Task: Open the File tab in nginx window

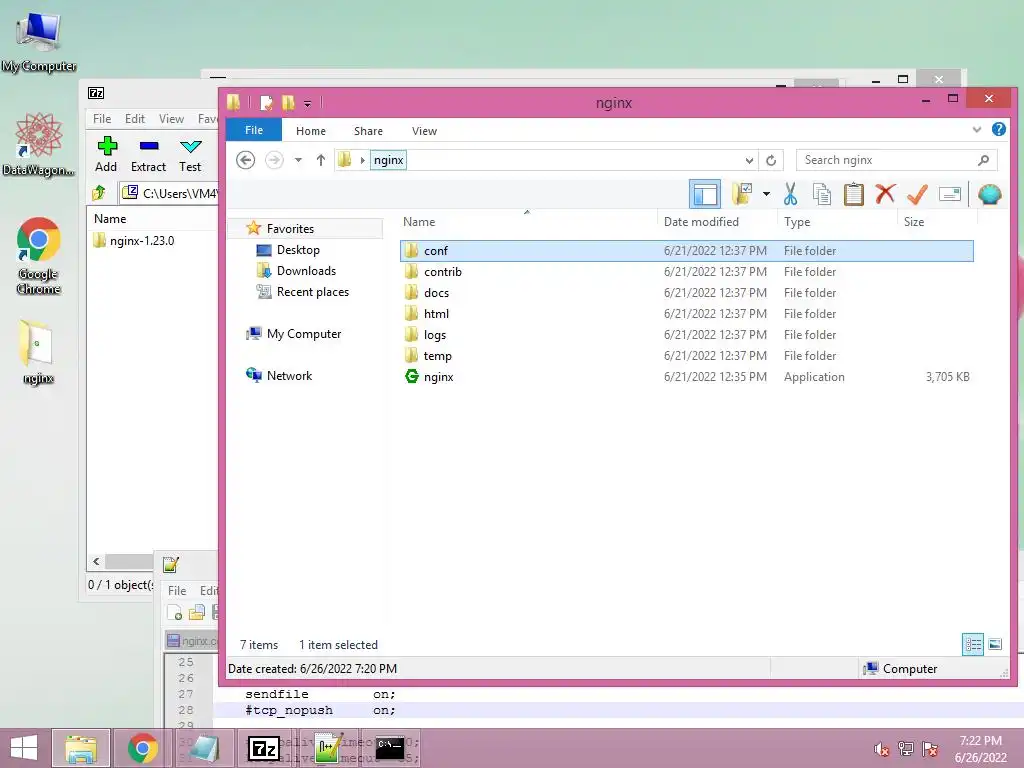Action: [x=253, y=130]
